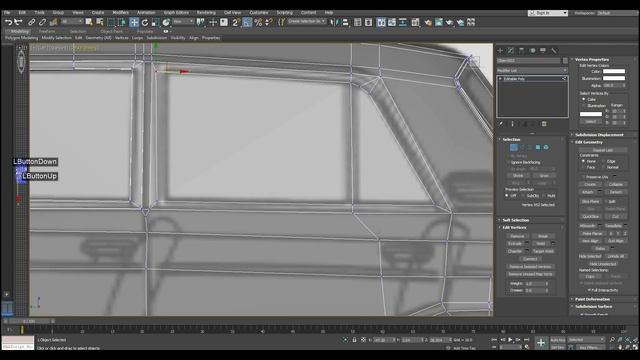
Task: Toggle the Snaps toggle icon
Action: point(235,22)
